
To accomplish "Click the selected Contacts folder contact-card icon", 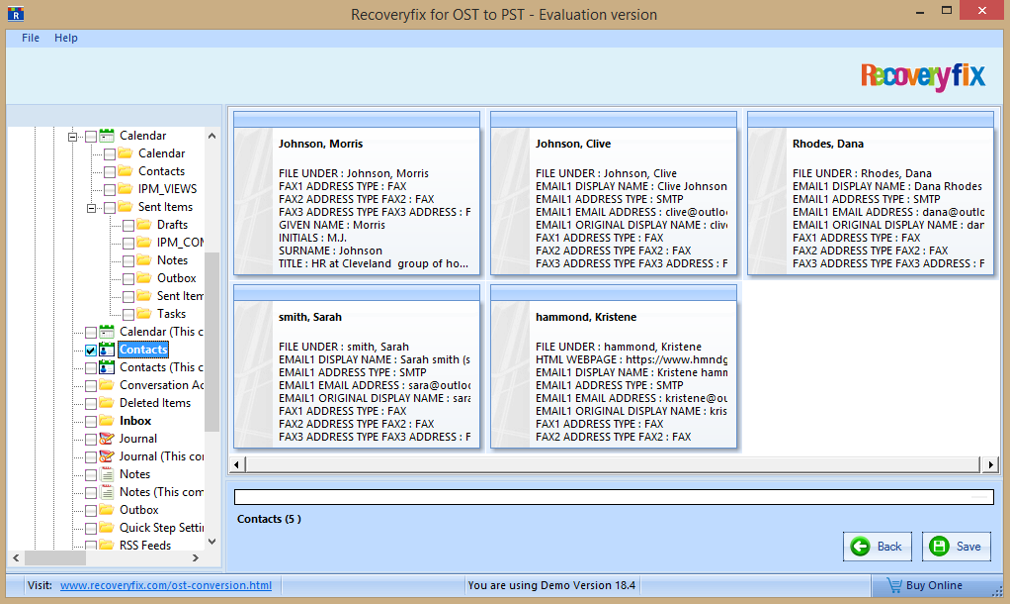I will pyautogui.click(x=107, y=349).
